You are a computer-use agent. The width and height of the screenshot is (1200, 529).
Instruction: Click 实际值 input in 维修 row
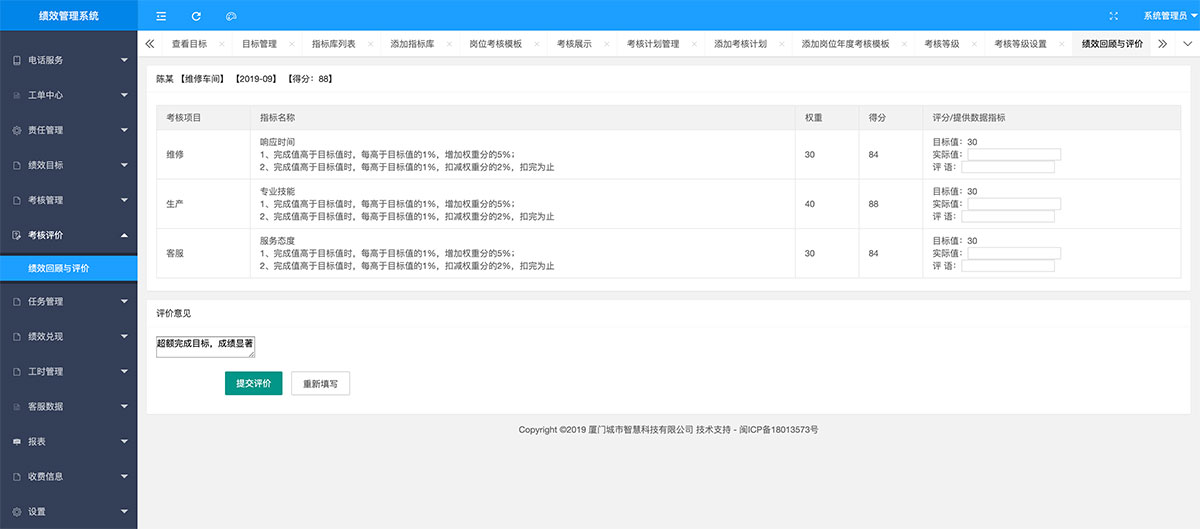tap(1014, 154)
